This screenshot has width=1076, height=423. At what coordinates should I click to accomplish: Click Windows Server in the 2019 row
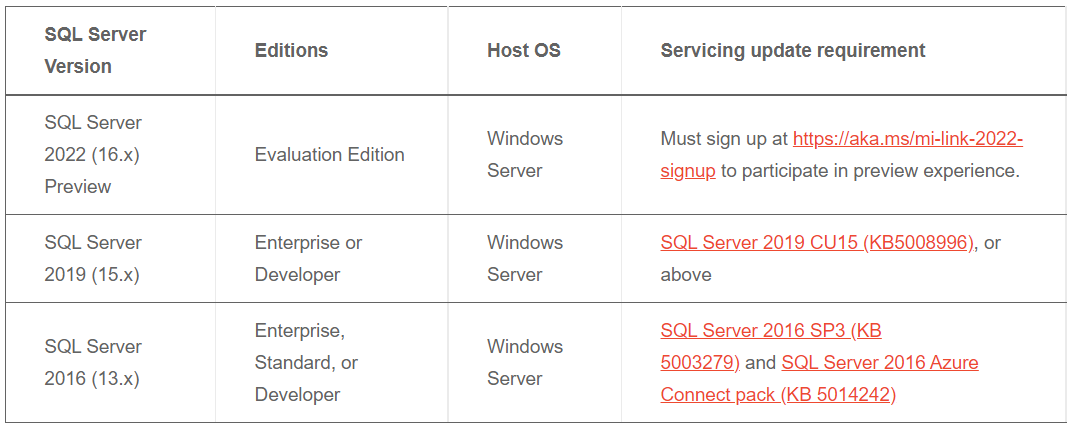[x=525, y=259]
